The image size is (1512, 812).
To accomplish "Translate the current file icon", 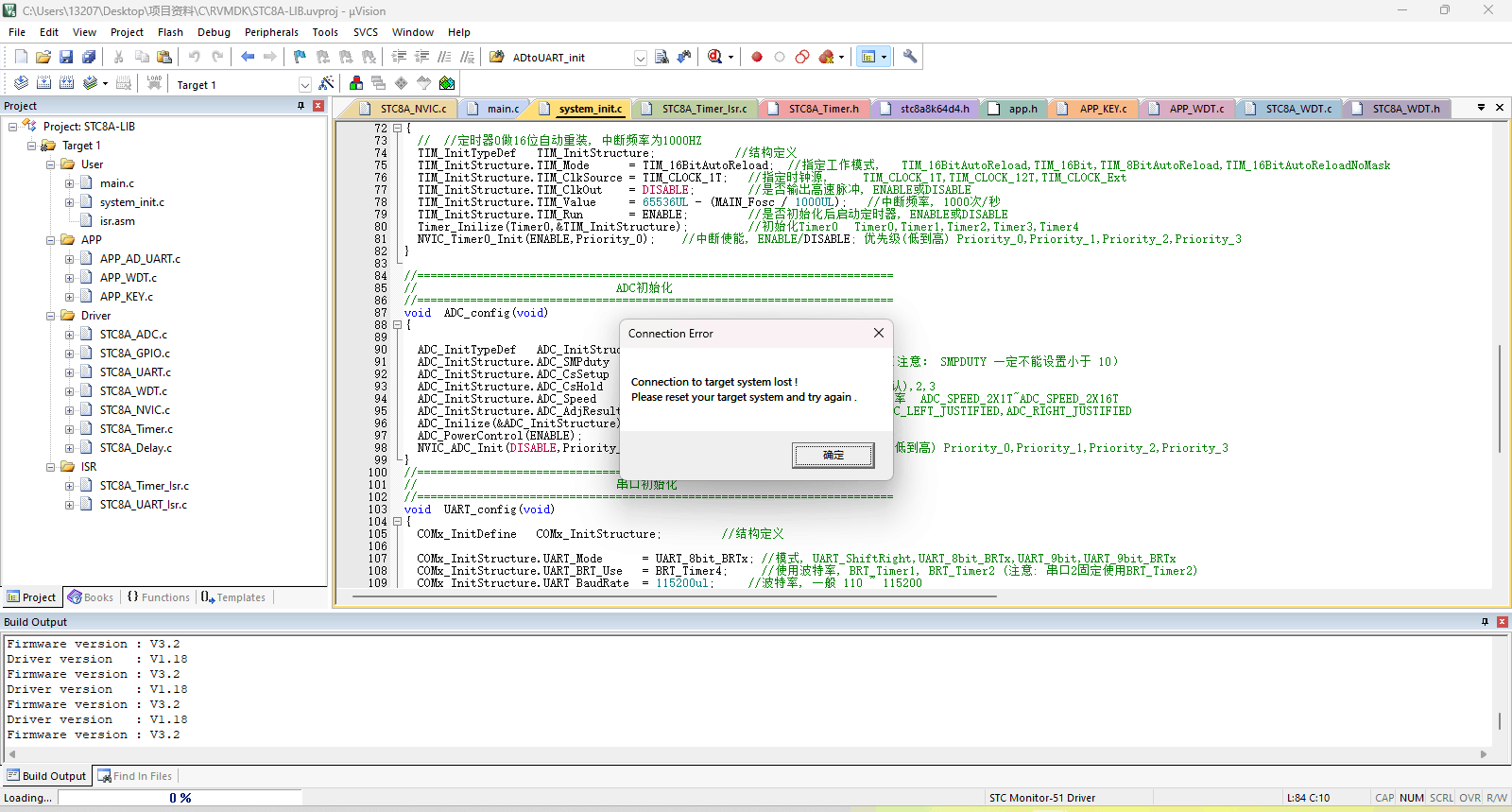I will 21,83.
